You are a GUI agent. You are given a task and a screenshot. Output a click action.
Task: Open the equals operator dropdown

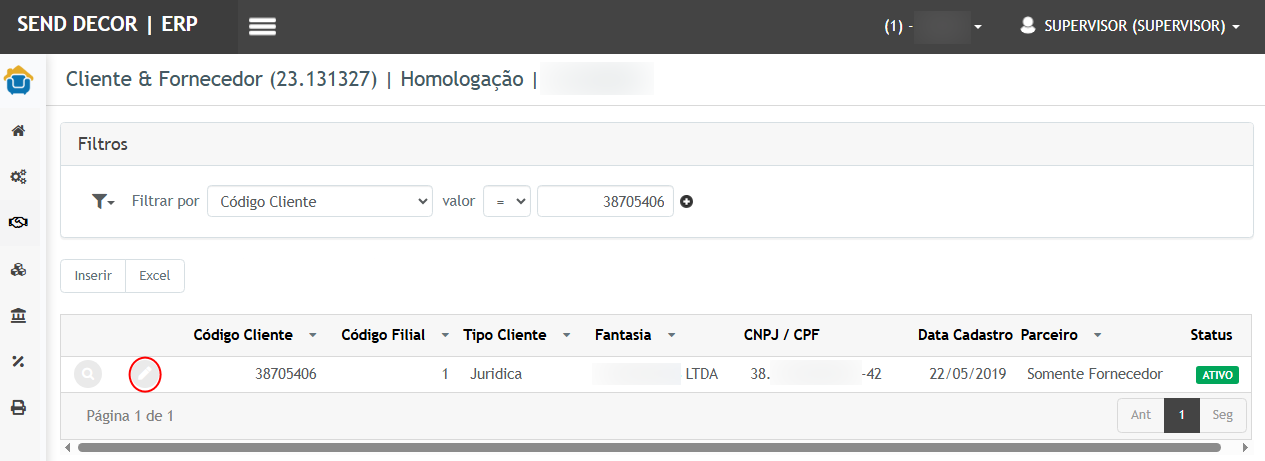click(506, 202)
